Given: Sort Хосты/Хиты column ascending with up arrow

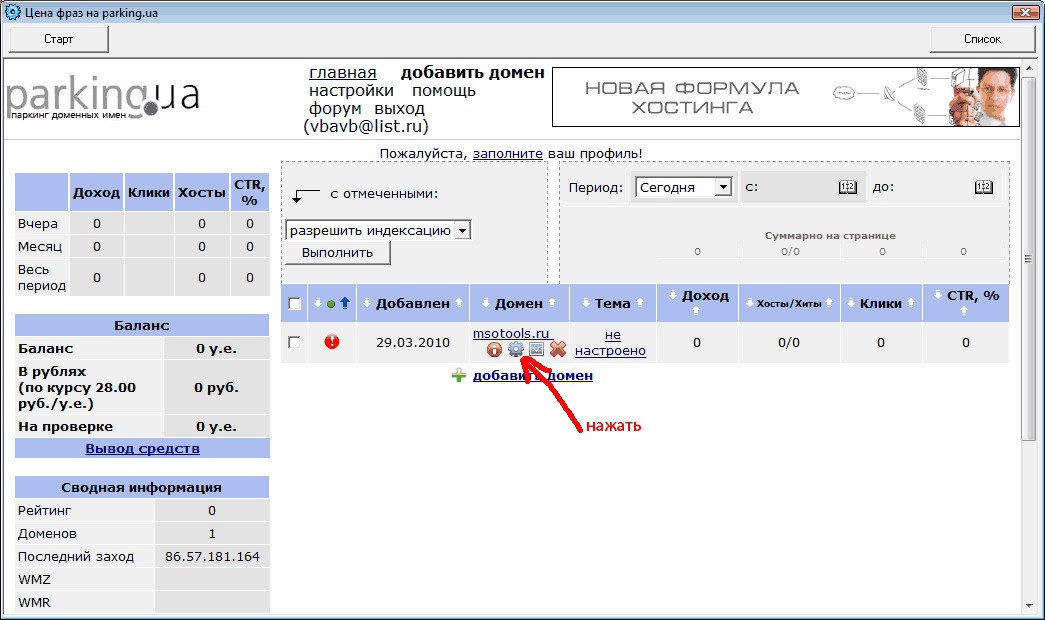Looking at the screenshot, I should point(829,303).
